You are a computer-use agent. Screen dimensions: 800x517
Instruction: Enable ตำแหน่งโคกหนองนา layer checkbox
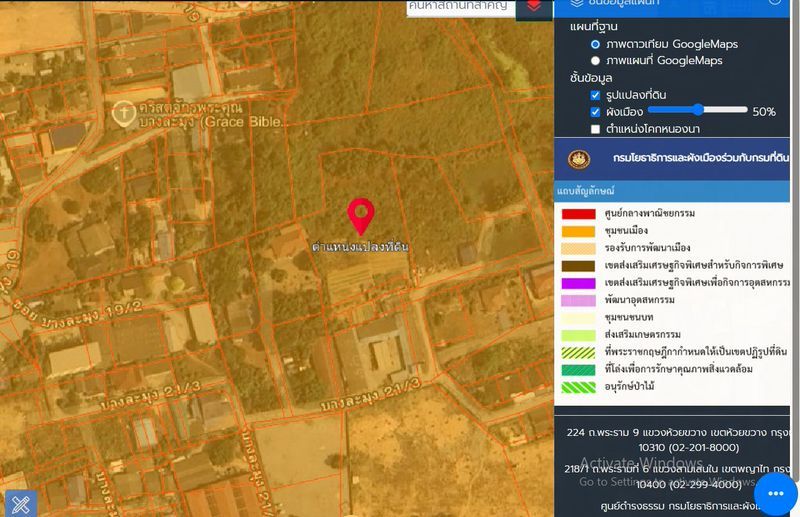tap(596, 129)
